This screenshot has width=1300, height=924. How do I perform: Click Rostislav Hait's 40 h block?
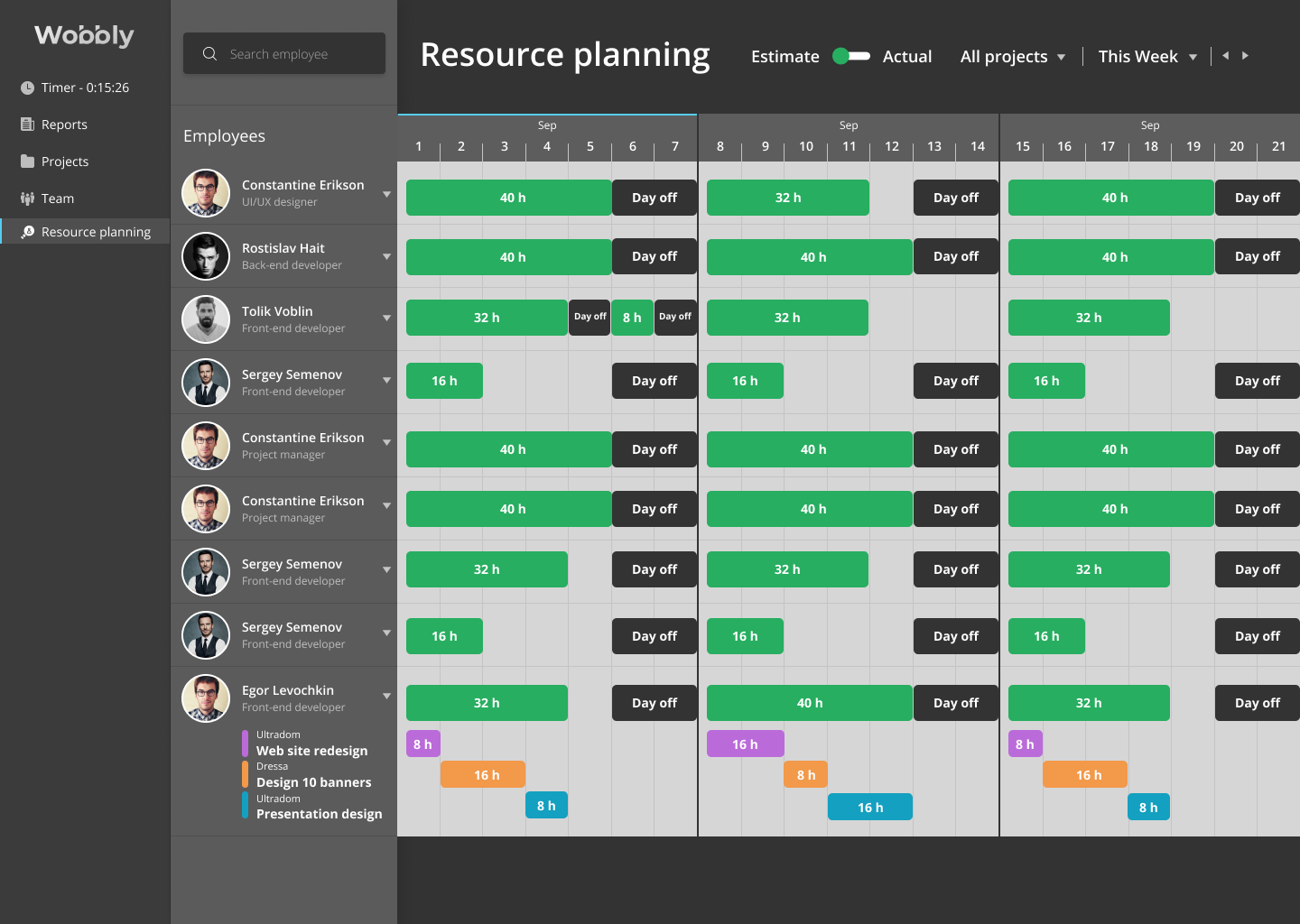click(508, 256)
